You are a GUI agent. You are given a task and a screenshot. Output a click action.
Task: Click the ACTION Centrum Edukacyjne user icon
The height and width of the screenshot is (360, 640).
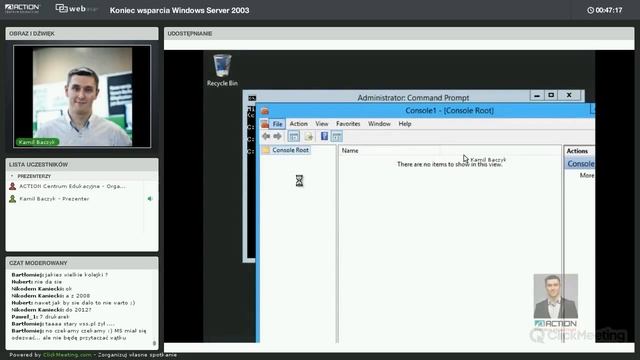click(13, 186)
